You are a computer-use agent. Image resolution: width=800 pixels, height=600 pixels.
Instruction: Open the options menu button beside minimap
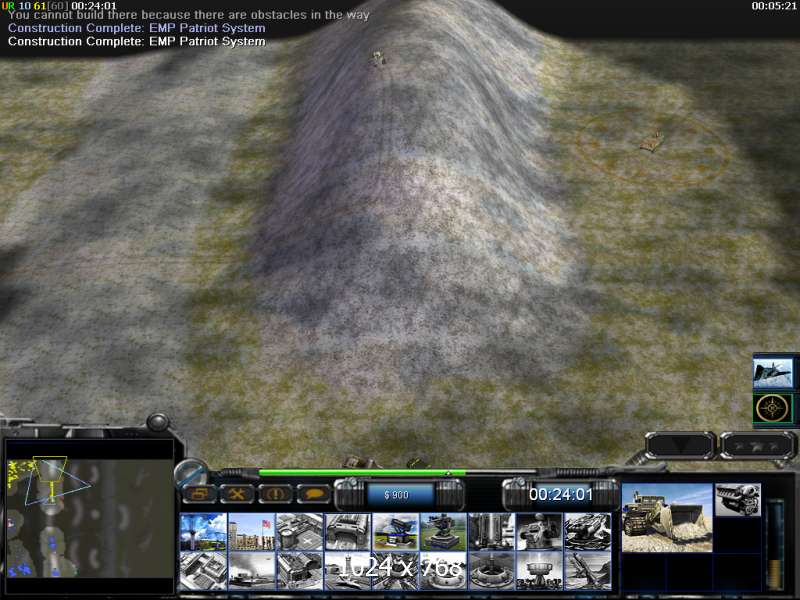[x=199, y=494]
